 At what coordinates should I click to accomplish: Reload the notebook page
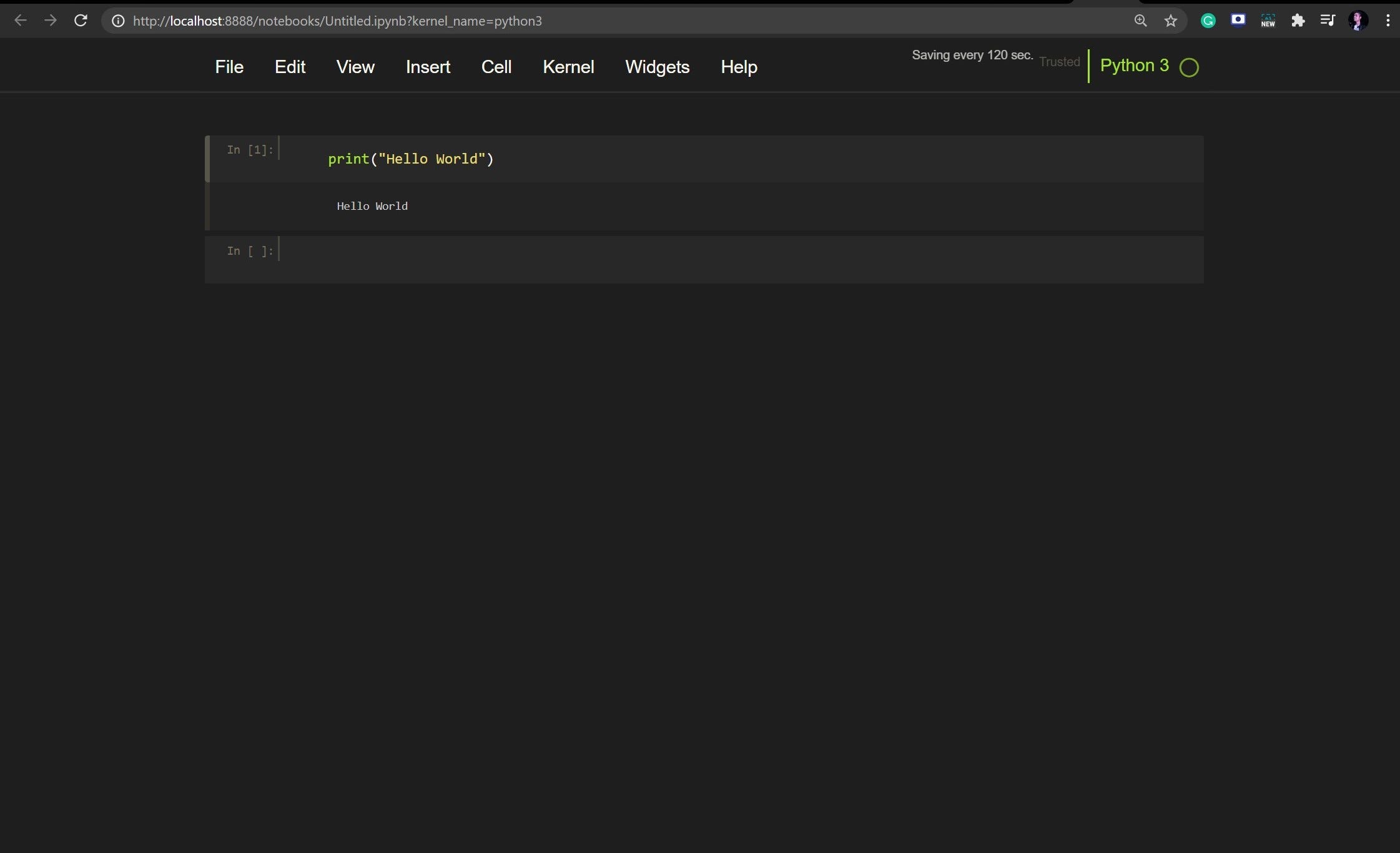point(81,20)
